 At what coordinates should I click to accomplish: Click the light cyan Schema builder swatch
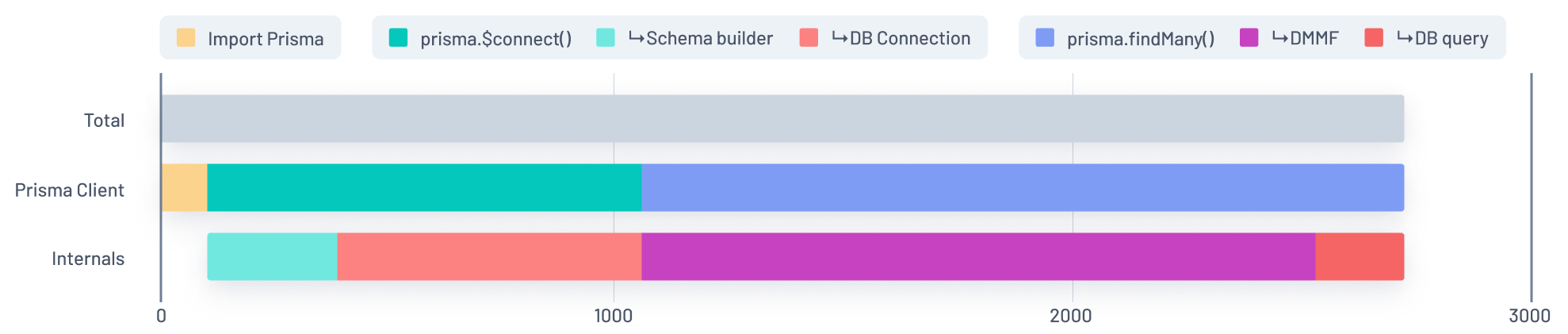point(606,38)
